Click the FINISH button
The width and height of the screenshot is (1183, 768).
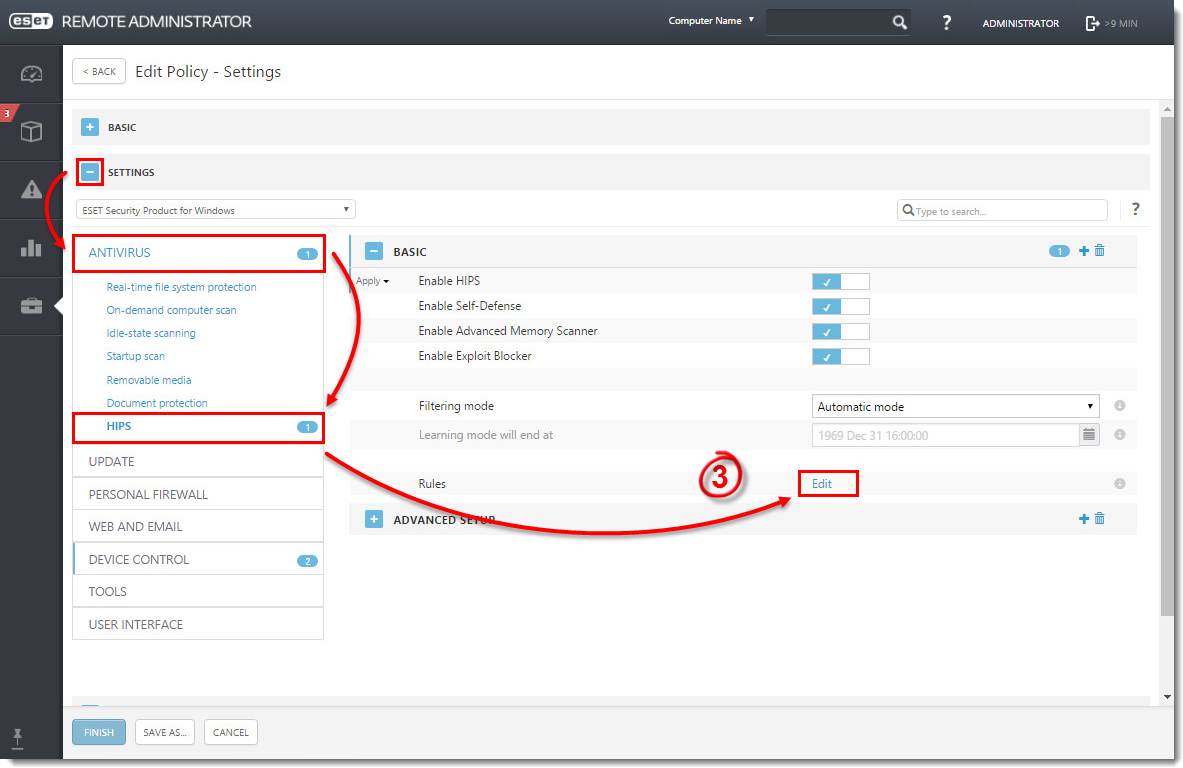[99, 732]
